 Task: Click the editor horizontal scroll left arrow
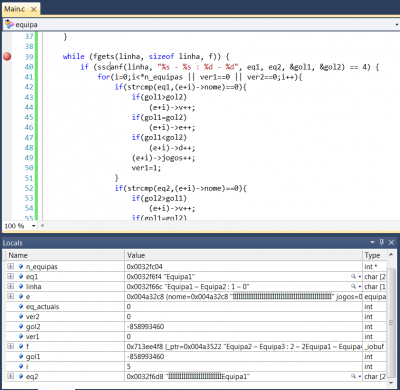coord(42,226)
